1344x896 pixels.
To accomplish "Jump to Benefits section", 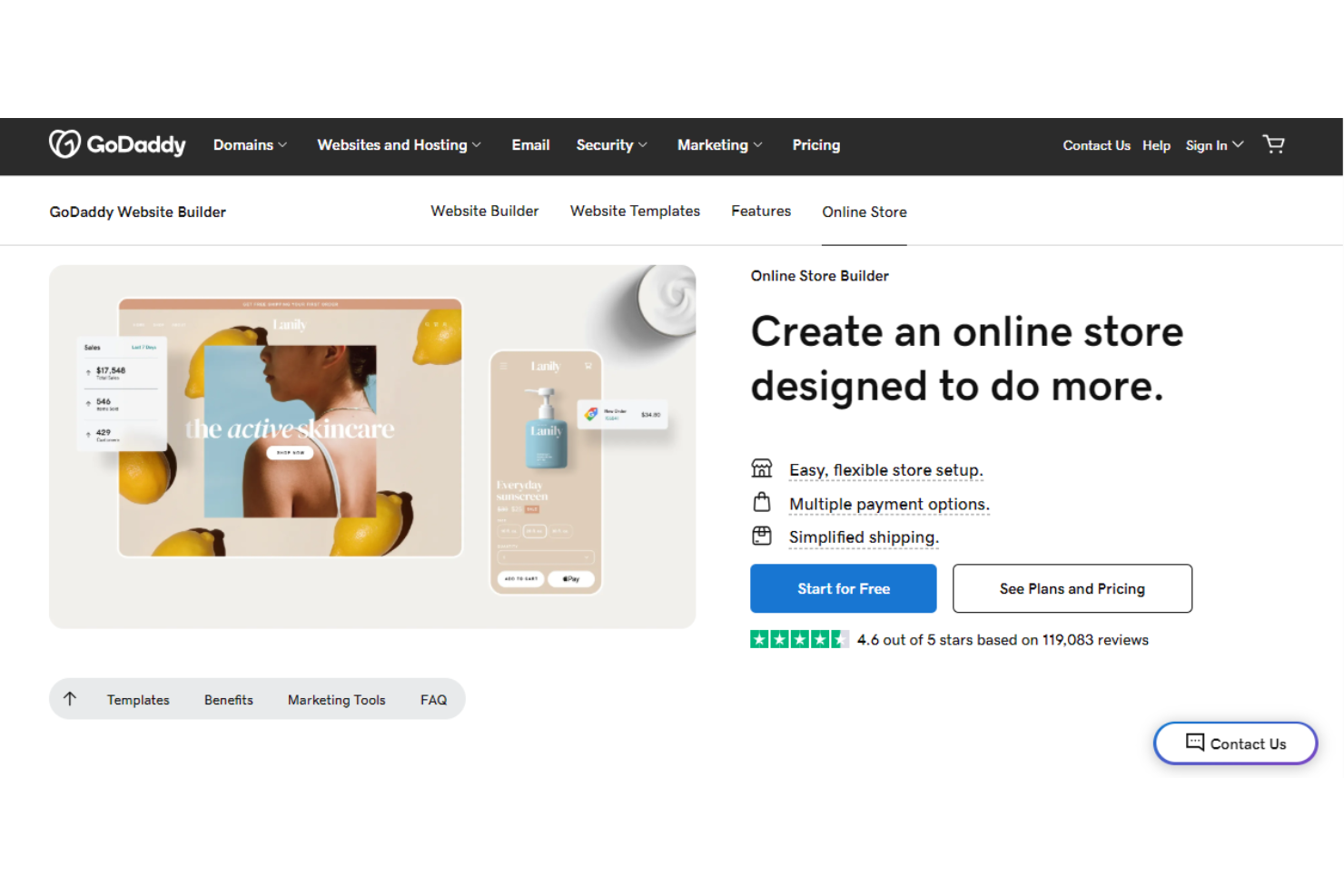I will click(229, 700).
